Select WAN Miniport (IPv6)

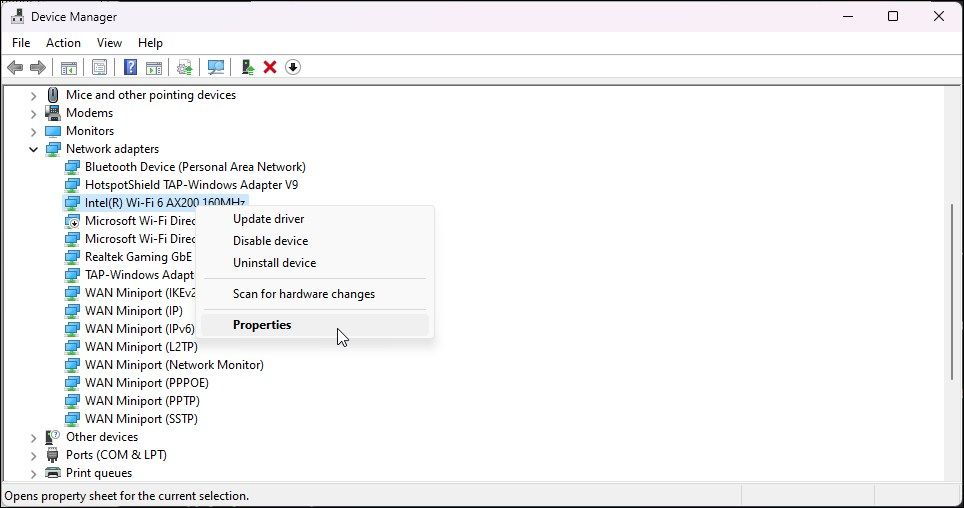(140, 328)
